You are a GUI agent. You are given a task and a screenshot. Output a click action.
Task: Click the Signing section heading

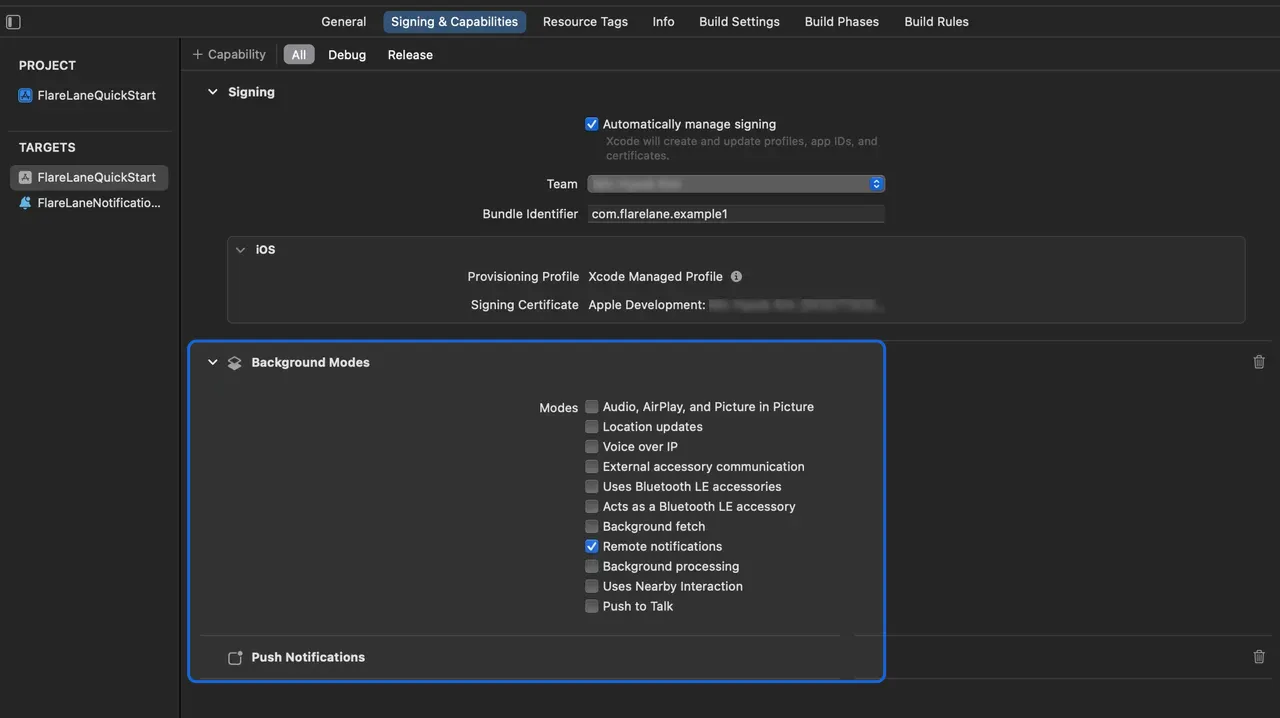pos(251,92)
